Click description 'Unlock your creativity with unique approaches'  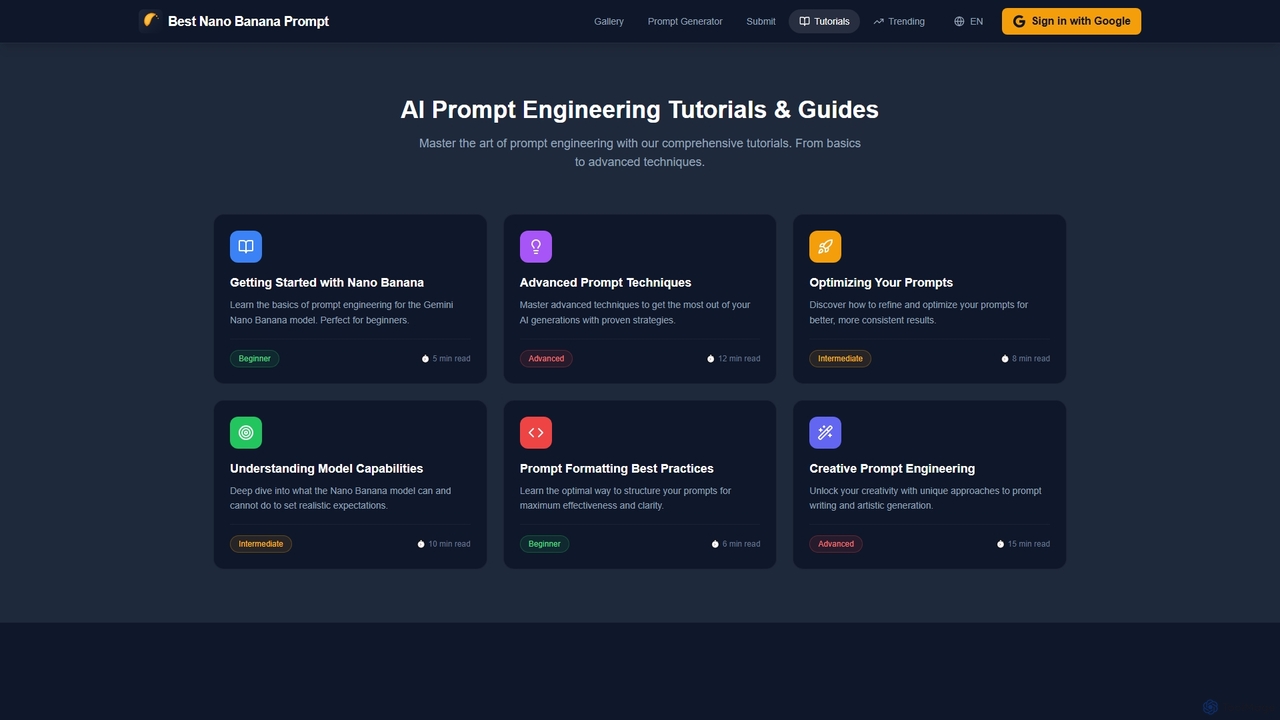[925, 498]
